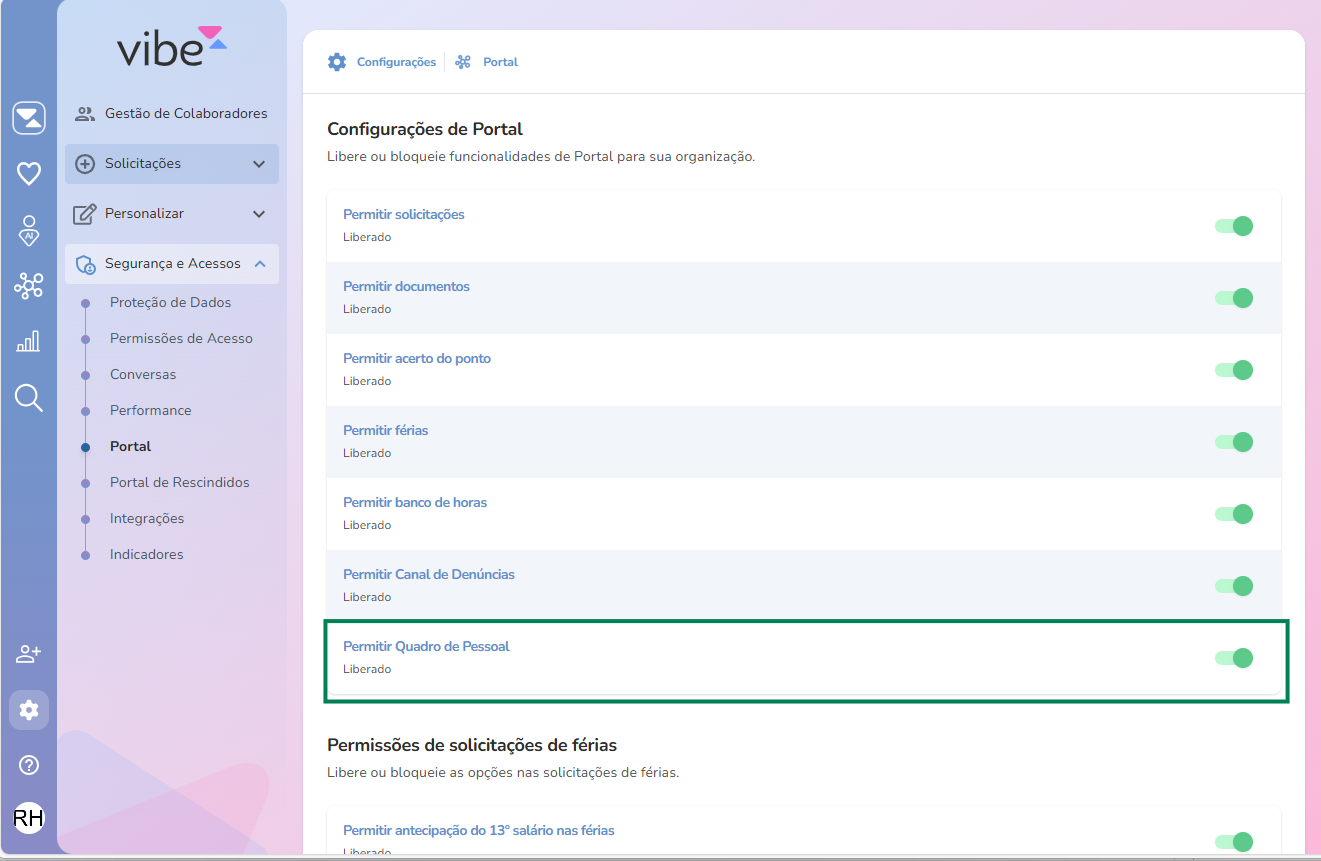Click the magnifying glass search icon
This screenshot has width=1321, height=861.
29,398
